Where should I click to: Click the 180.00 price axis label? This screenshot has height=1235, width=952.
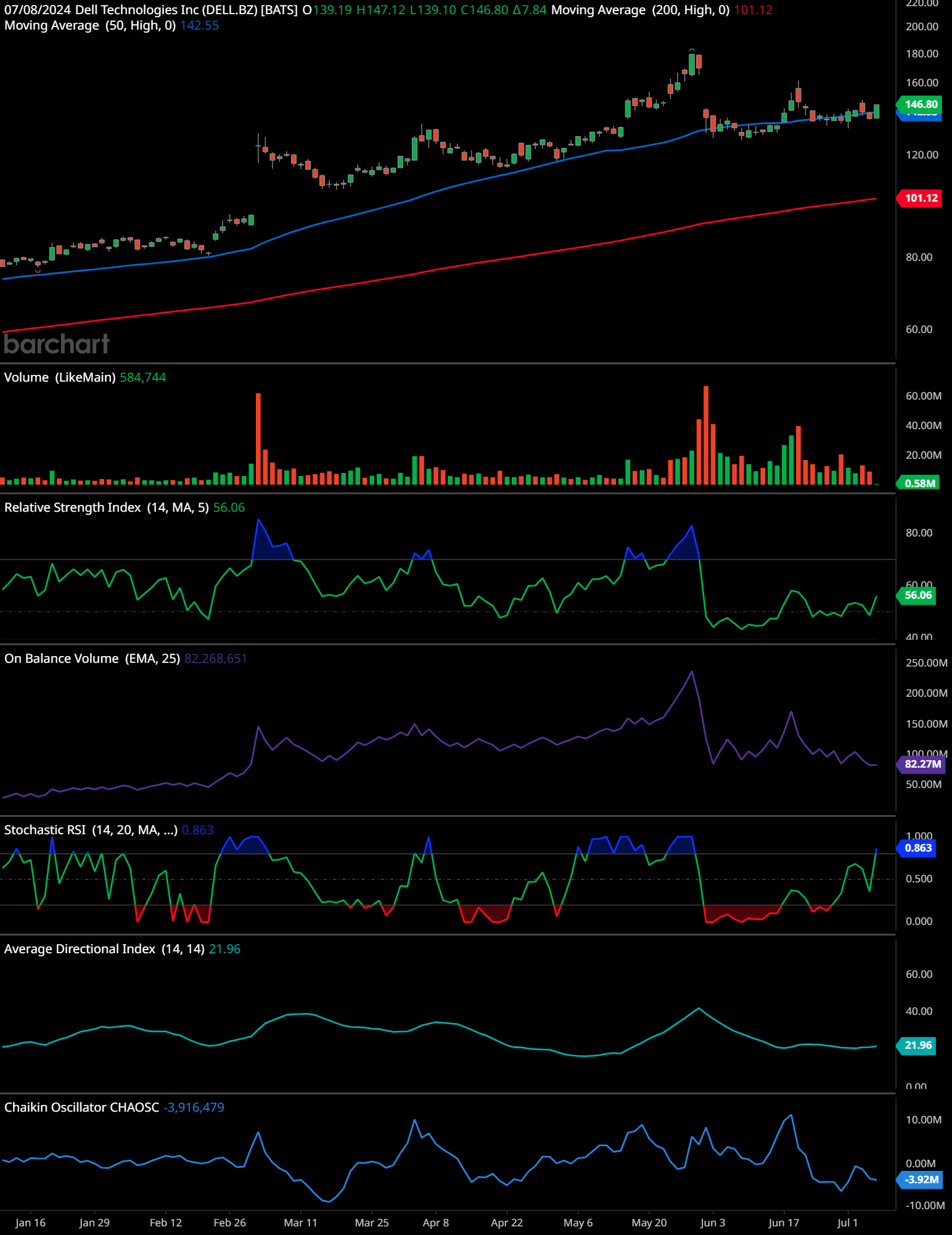(922, 54)
